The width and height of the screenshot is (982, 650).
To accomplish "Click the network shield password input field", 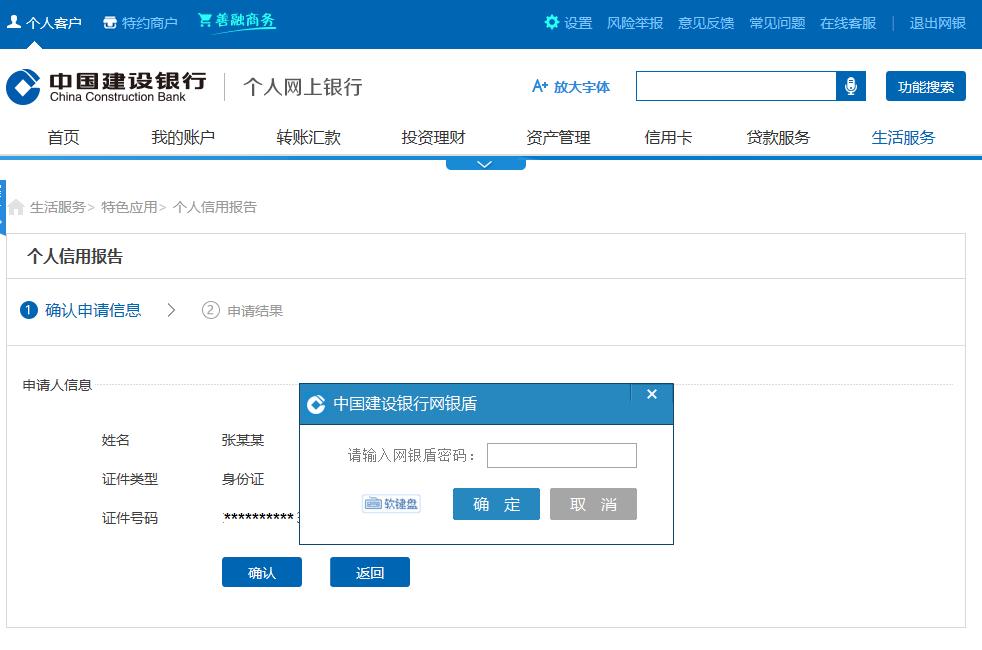I will (x=561, y=455).
